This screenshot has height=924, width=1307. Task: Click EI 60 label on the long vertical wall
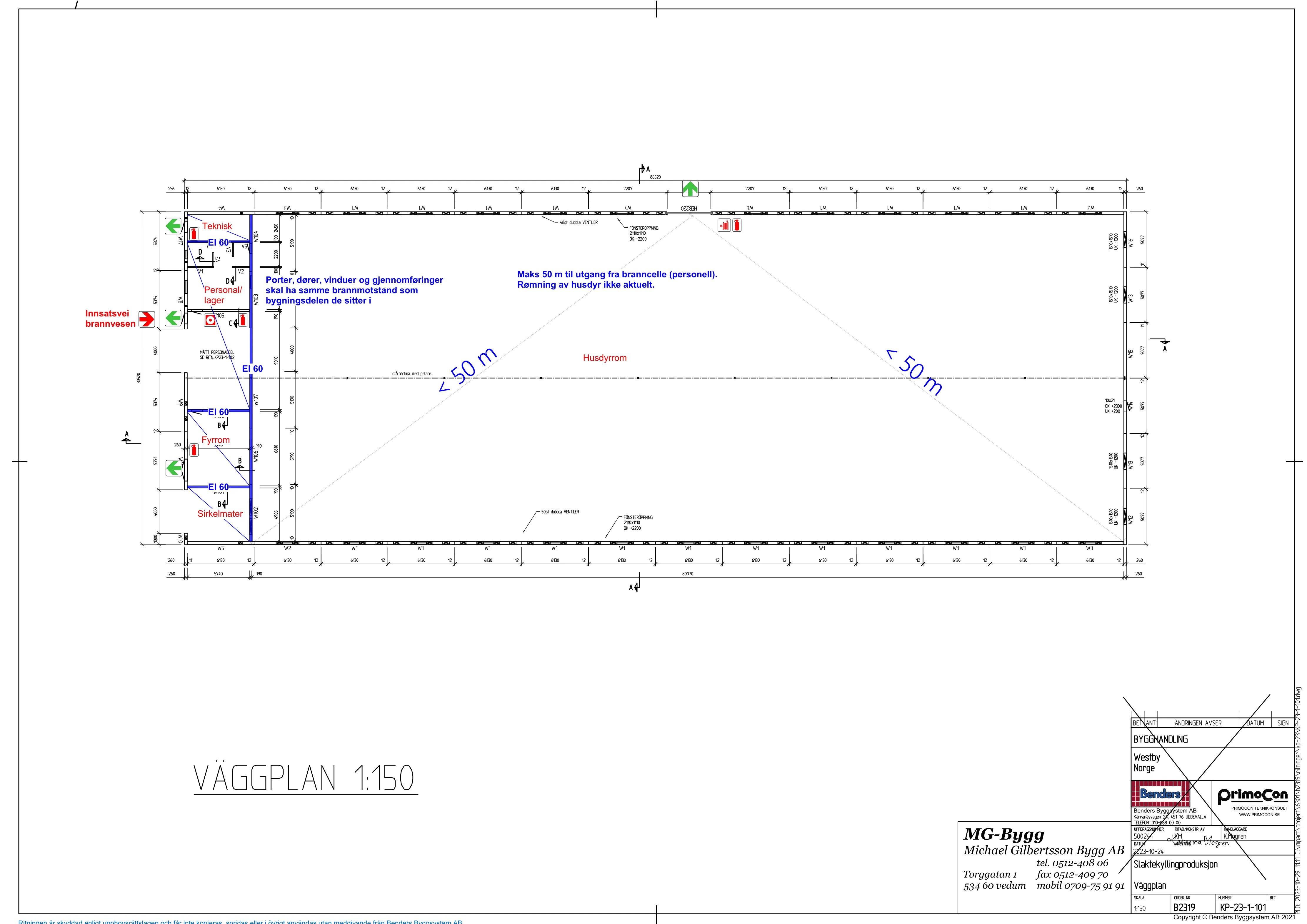(x=253, y=369)
